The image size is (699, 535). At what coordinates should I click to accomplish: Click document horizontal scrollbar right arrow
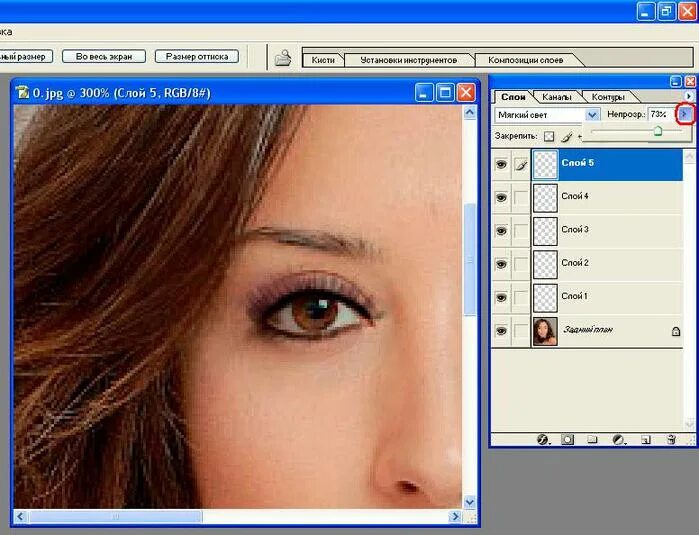pyautogui.click(x=455, y=516)
